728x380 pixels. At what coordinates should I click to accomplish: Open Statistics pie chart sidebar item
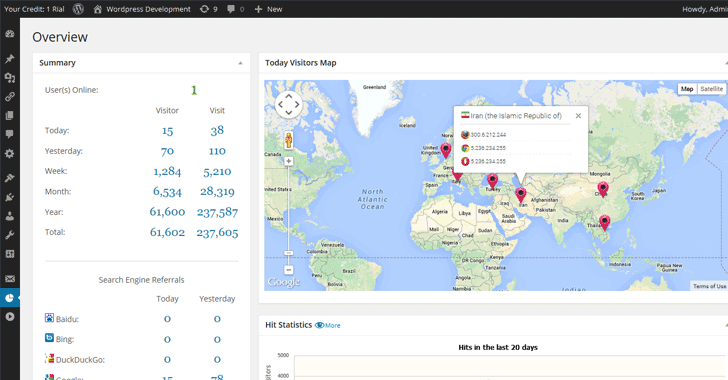tap(9, 298)
